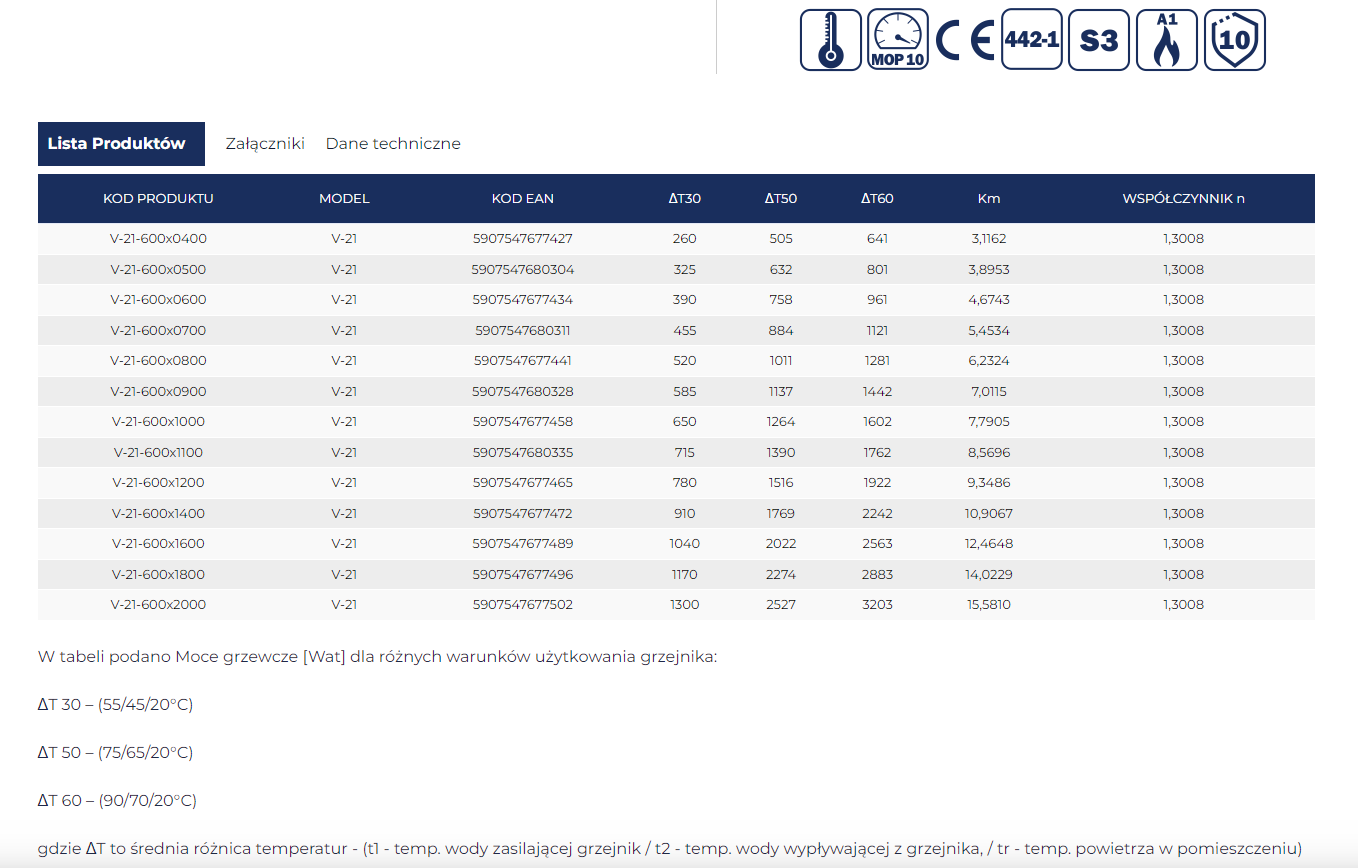Screen dimensions: 1358x868
Task: Click EAN code 5907547680304
Action: (x=522, y=270)
